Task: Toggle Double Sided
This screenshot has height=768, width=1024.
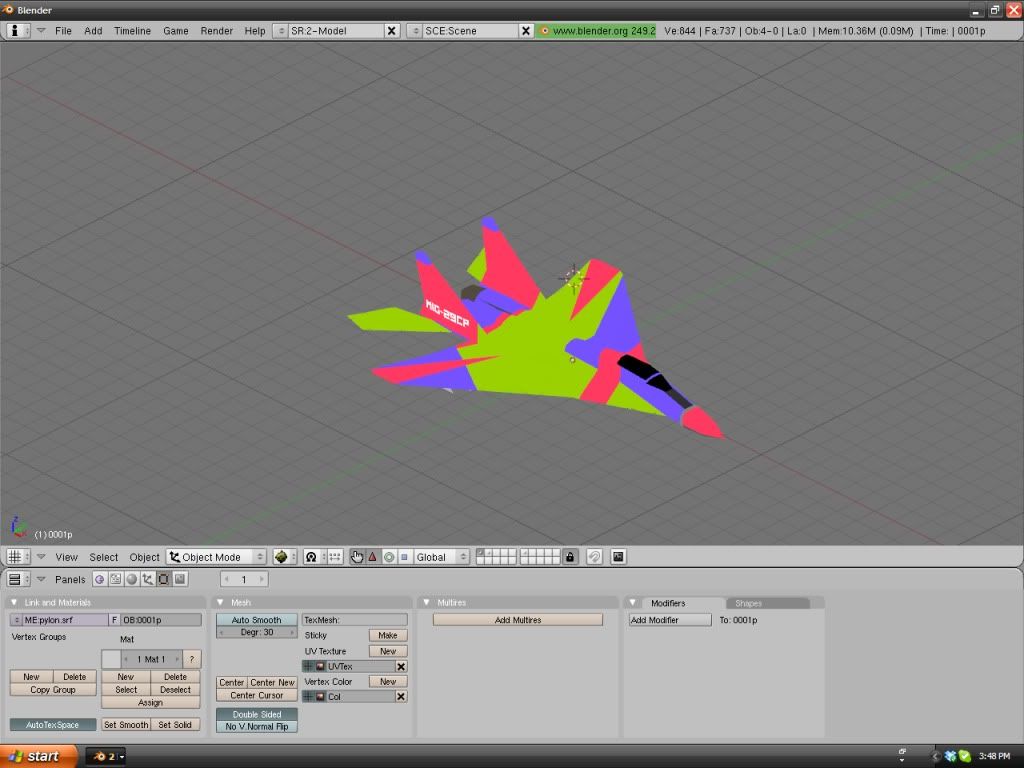Action: [x=257, y=714]
